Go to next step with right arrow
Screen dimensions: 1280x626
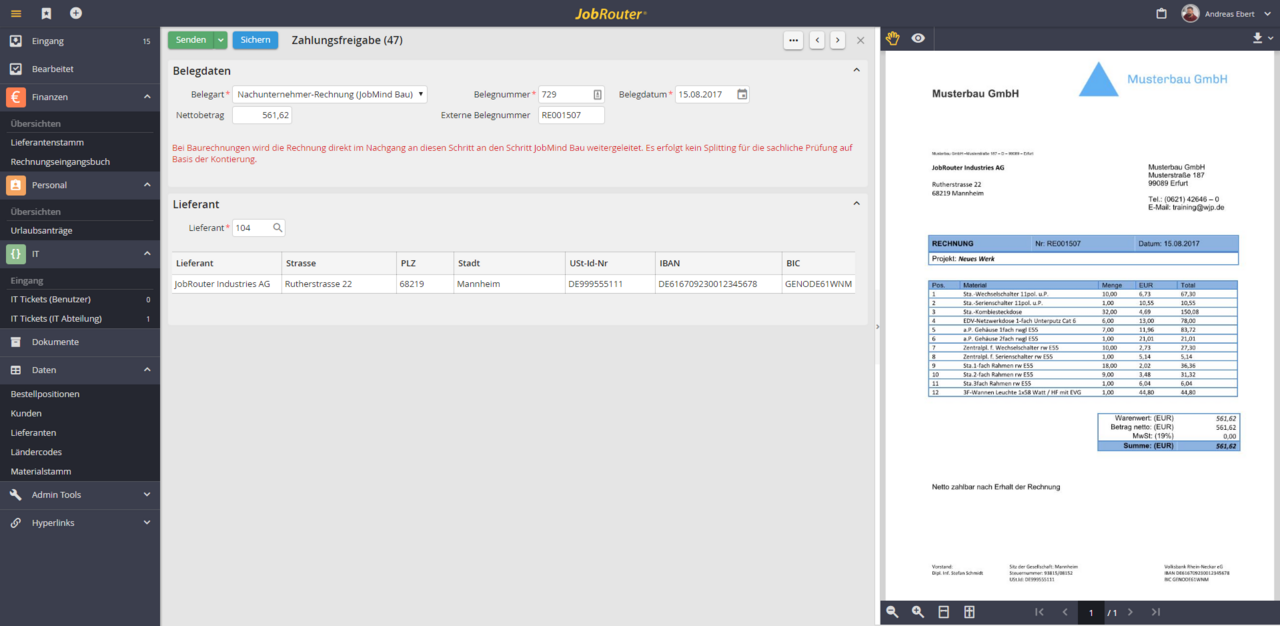837,40
